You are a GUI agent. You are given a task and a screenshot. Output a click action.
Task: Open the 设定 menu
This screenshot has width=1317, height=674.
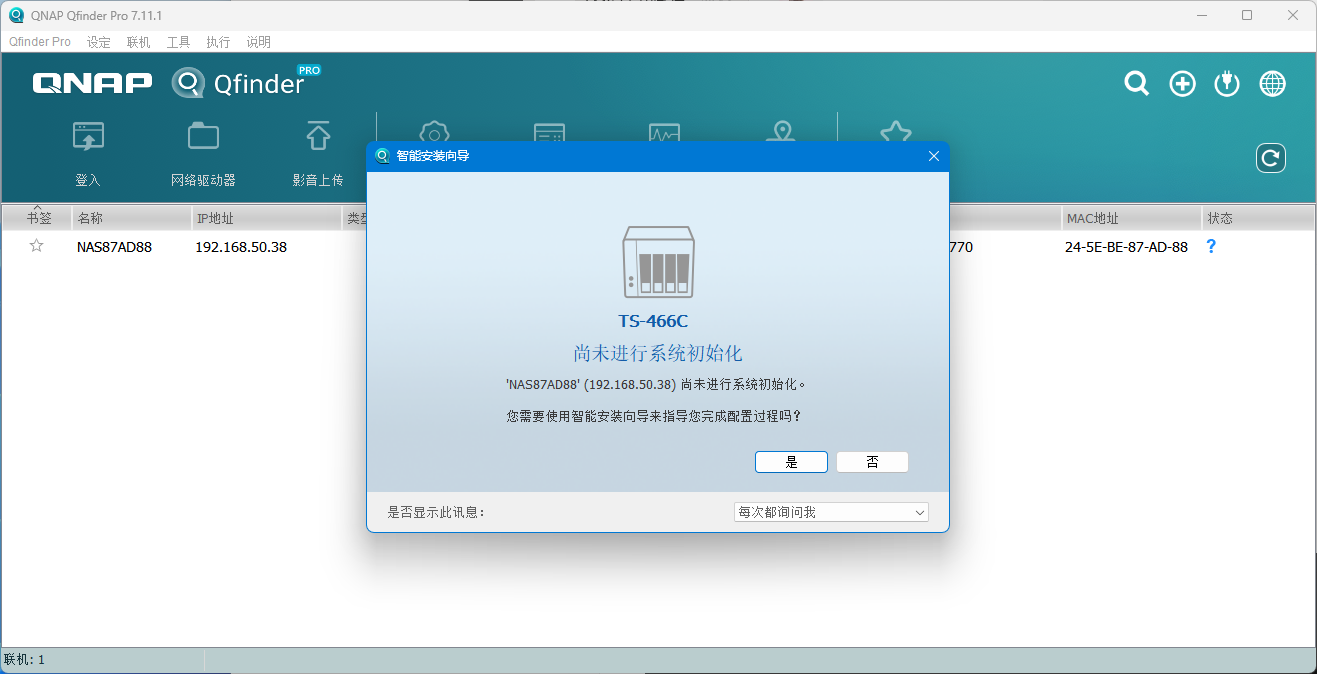tap(99, 42)
